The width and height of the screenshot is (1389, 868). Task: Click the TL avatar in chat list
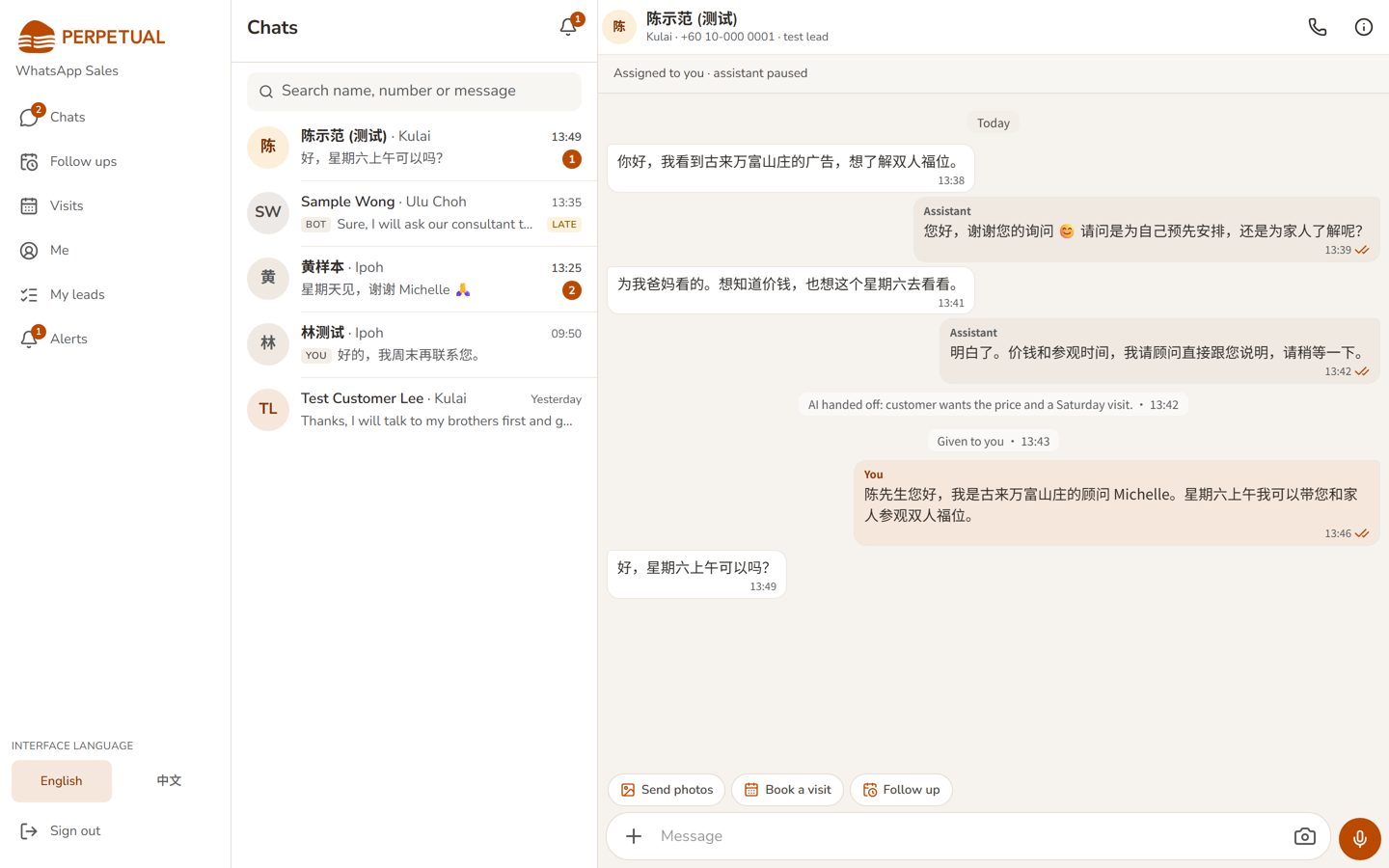[268, 410]
